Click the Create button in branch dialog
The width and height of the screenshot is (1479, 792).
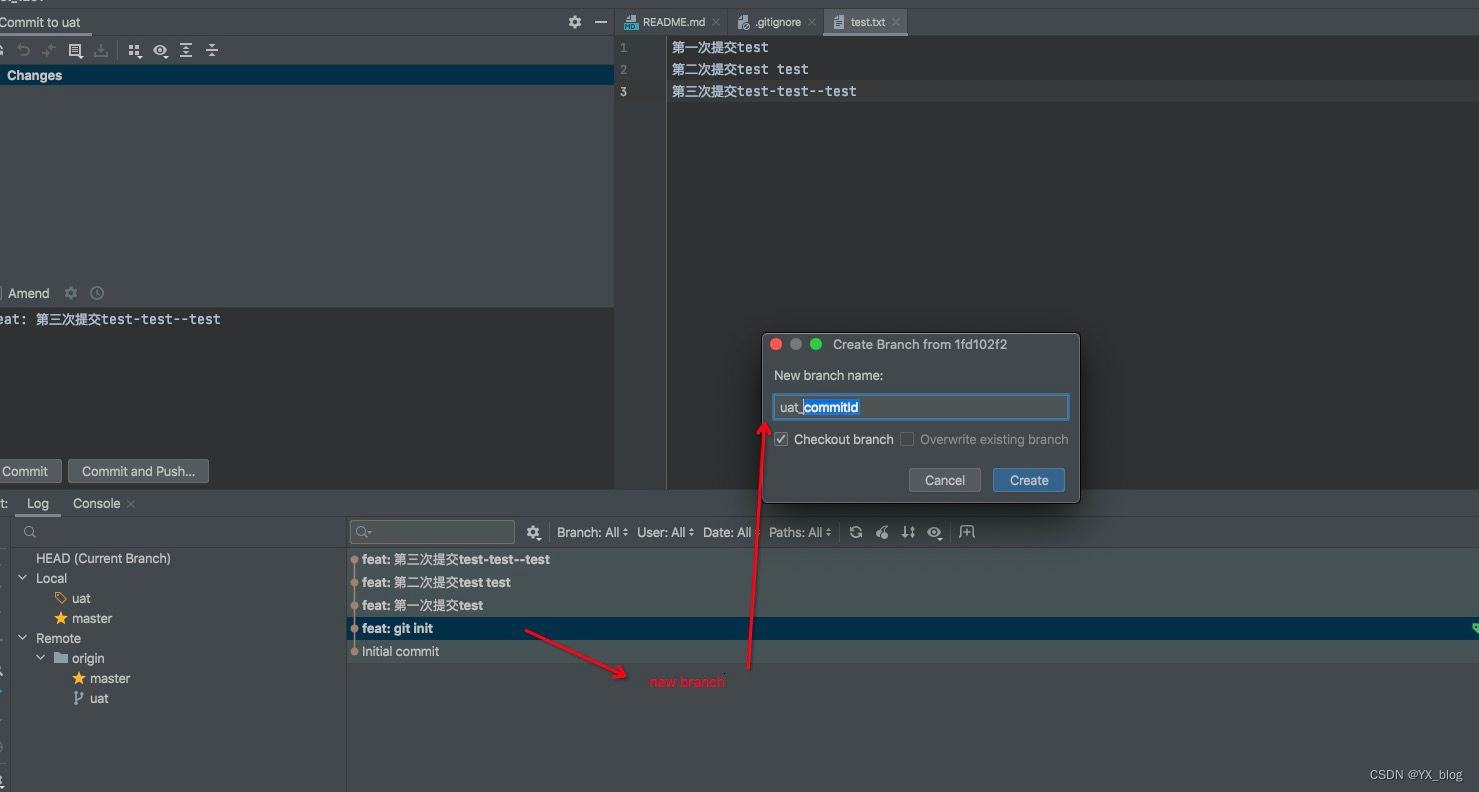point(1028,480)
